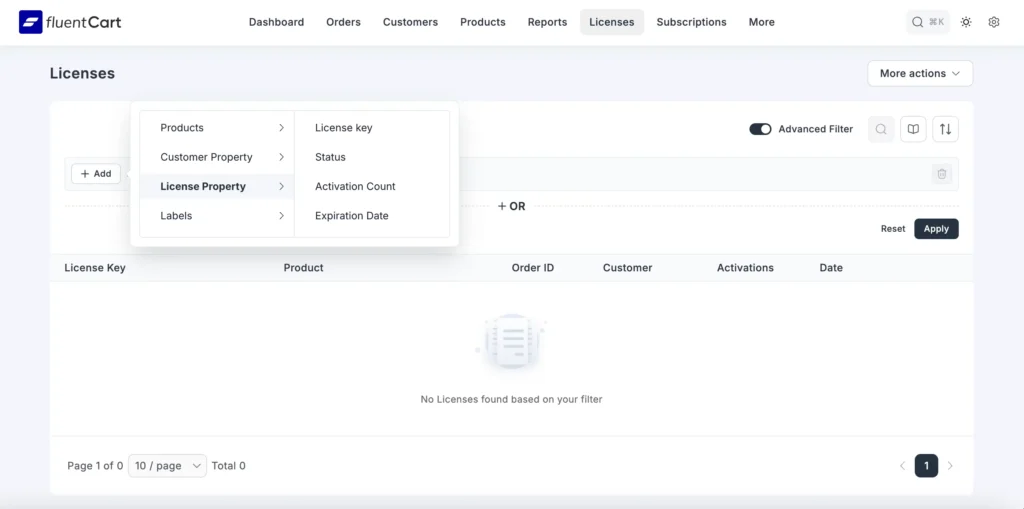Click page number 1 in pagination
1024x509 pixels.
[926, 466]
